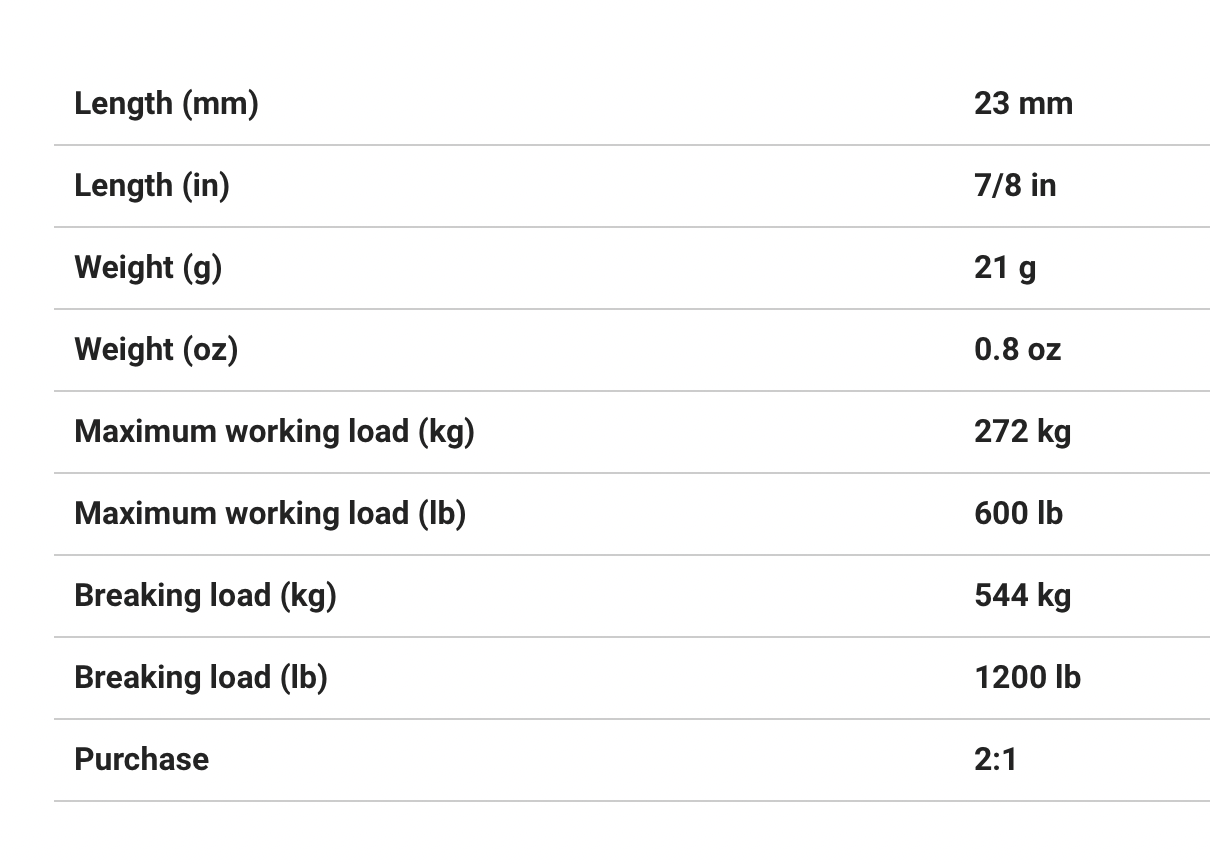Screen dimensions: 1210x864
Task: Select the 1200 lb value
Action: (1027, 677)
